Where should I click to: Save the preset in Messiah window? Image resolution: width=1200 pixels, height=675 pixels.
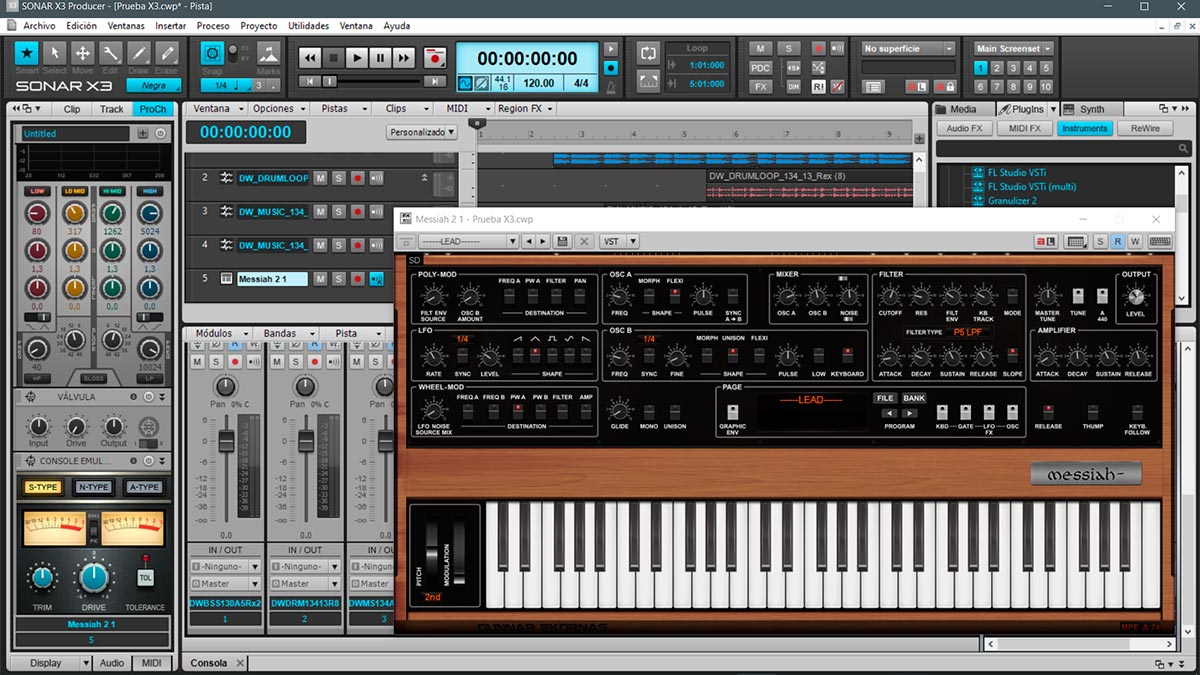pos(563,241)
